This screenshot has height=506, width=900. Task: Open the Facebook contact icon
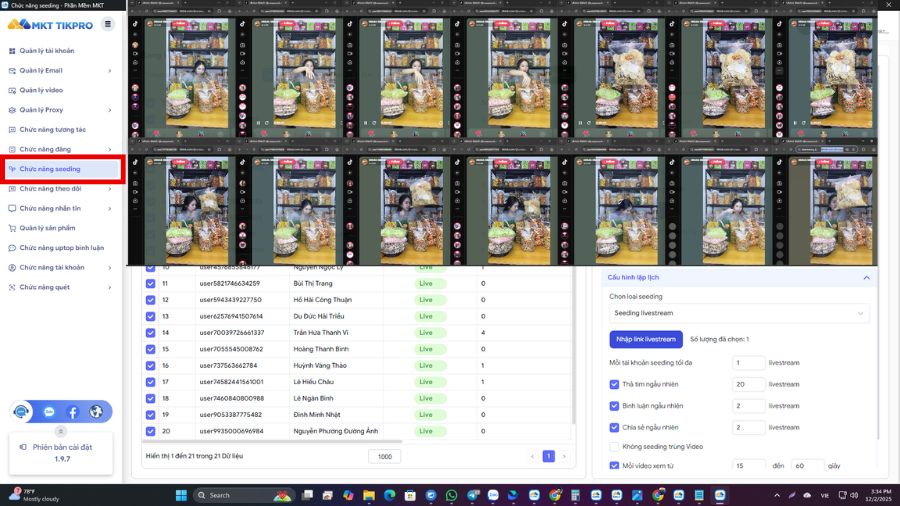(x=73, y=412)
